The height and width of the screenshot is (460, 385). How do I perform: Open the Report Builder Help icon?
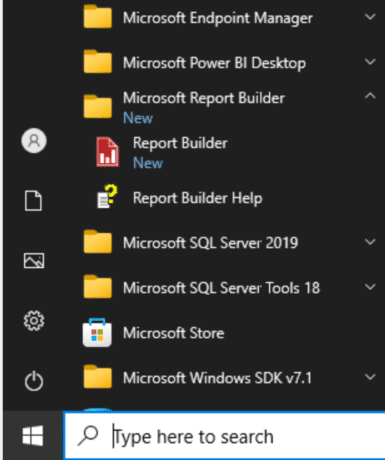coord(107,197)
